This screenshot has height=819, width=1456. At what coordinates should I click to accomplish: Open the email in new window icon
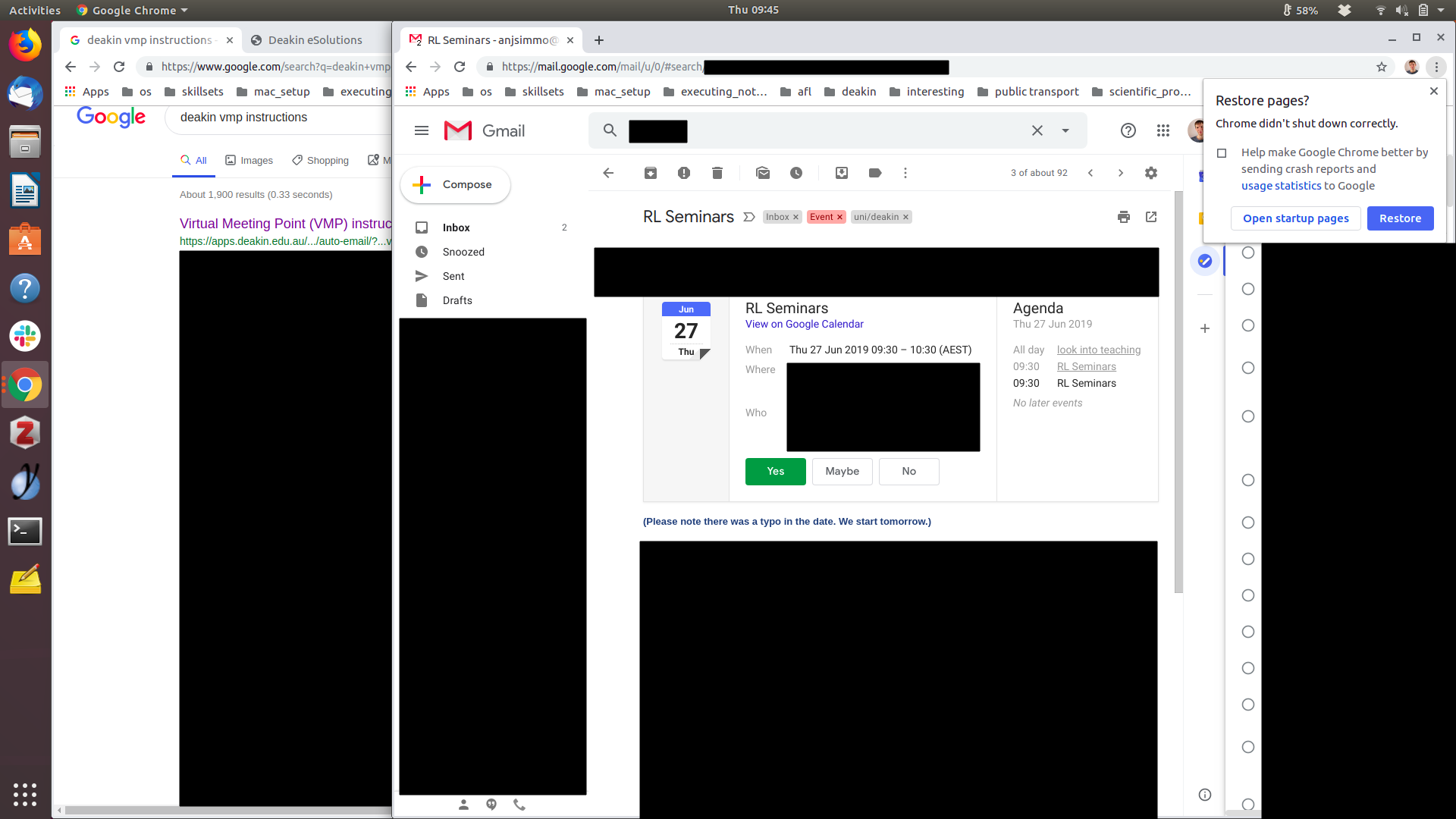click(1151, 217)
